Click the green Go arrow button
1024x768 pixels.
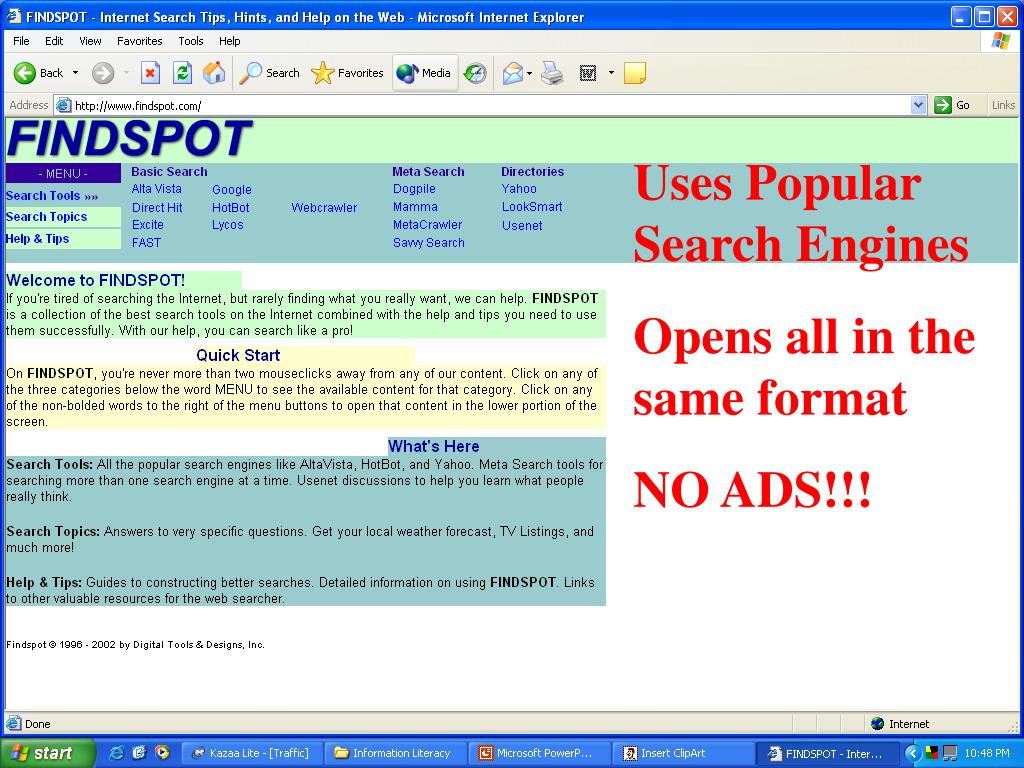(943, 105)
